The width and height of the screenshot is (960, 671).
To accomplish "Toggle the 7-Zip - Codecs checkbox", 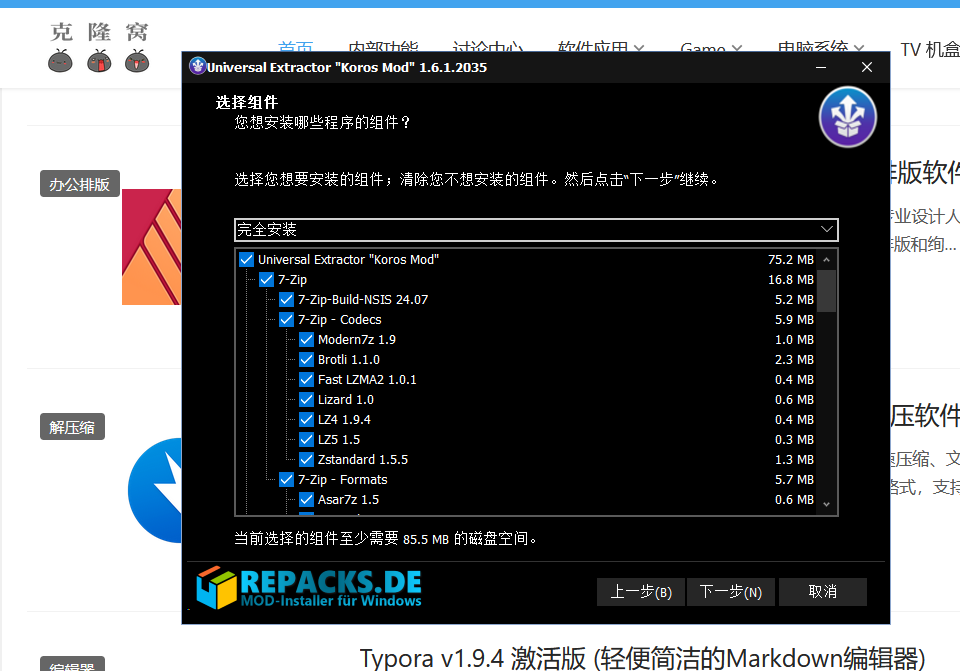I will 287,320.
